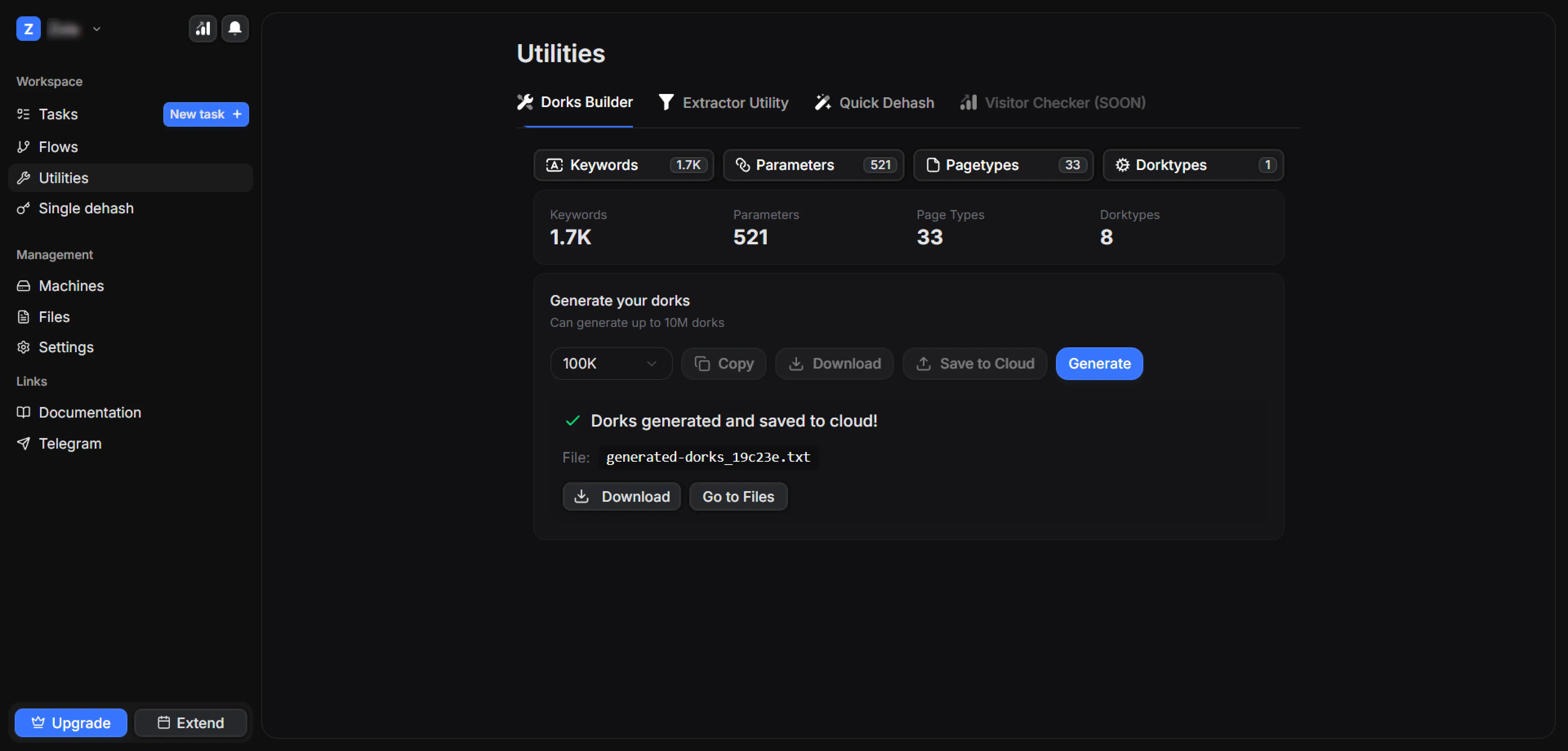Screen dimensions: 1568x751
Task: Open Machines from the sidebar
Action: pos(71,286)
